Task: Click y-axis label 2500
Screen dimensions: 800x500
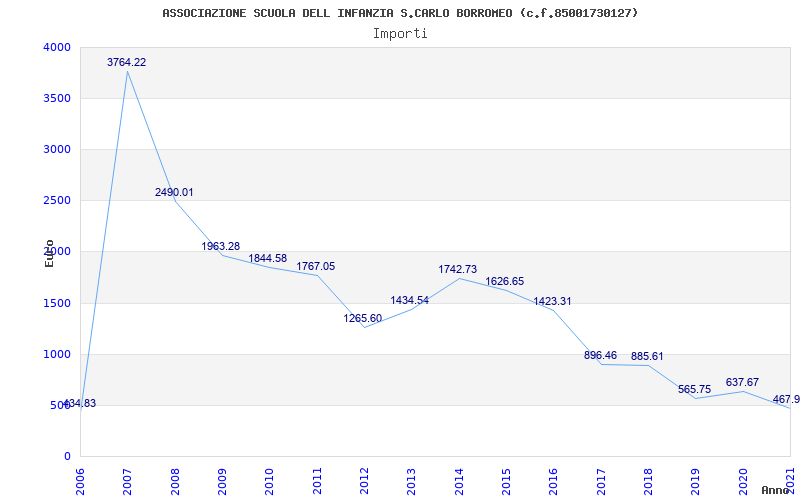Action: [x=57, y=201]
